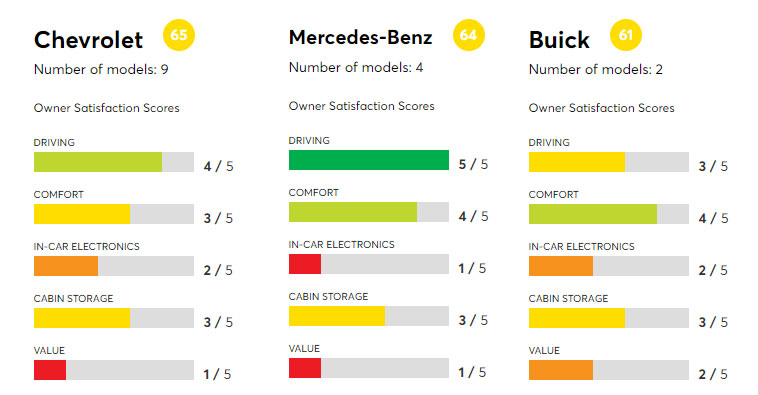Click Chevrolet 'Number of models: 9' text
The height and width of the screenshot is (395, 758).
click(101, 70)
